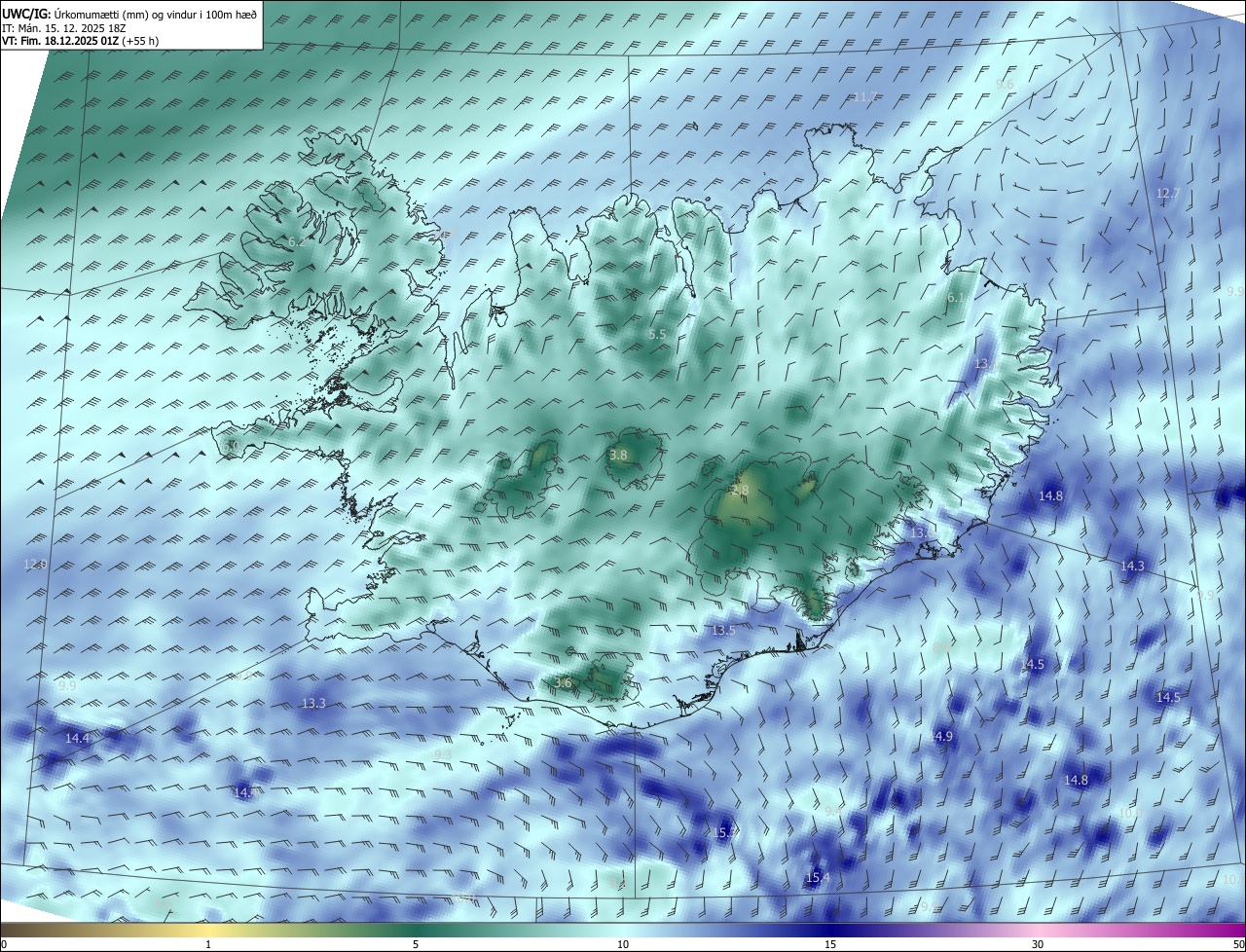Click the 13.5 value label
This screenshot has width=1246, height=952.
point(723,631)
